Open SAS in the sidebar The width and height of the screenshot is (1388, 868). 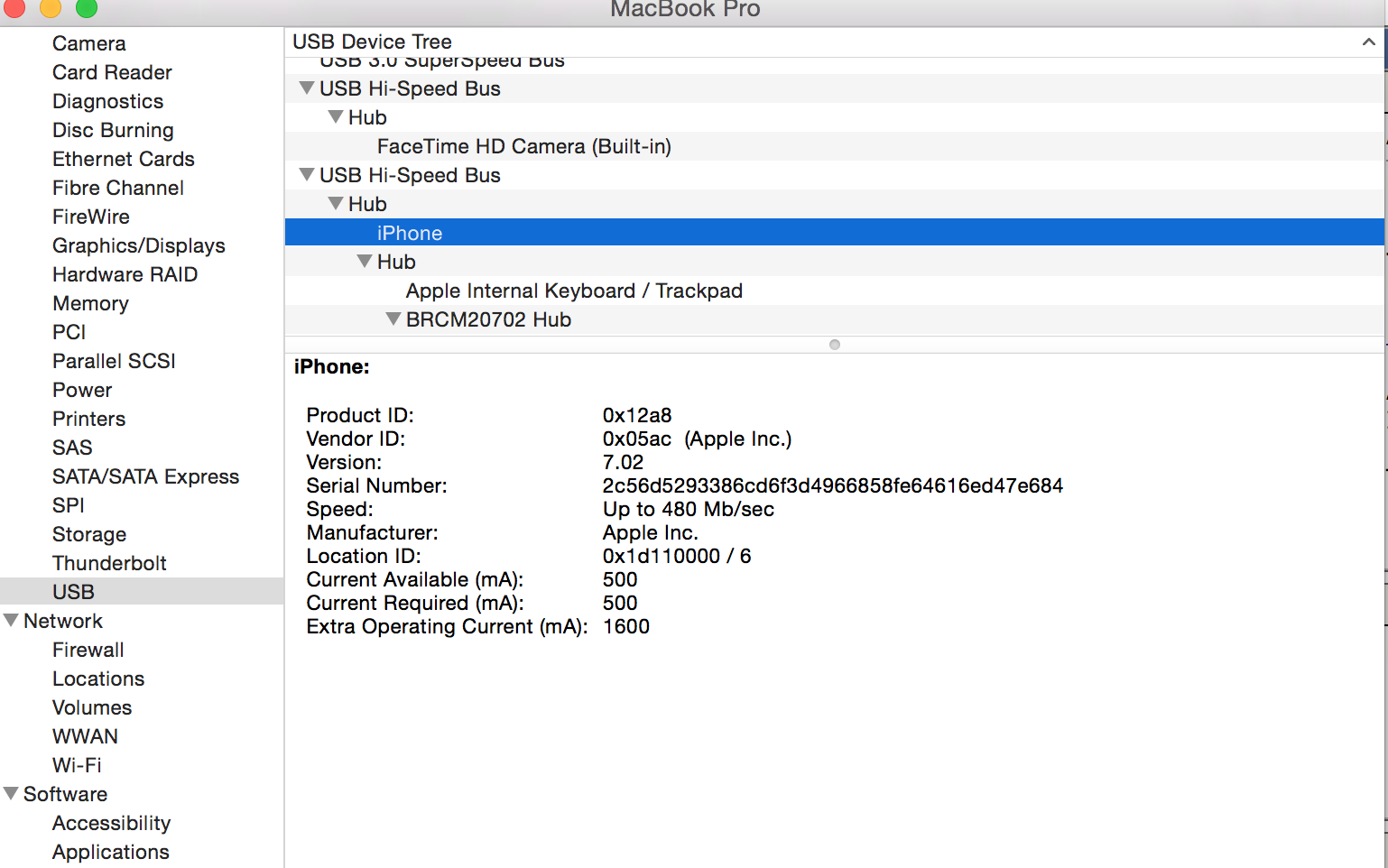coord(72,448)
